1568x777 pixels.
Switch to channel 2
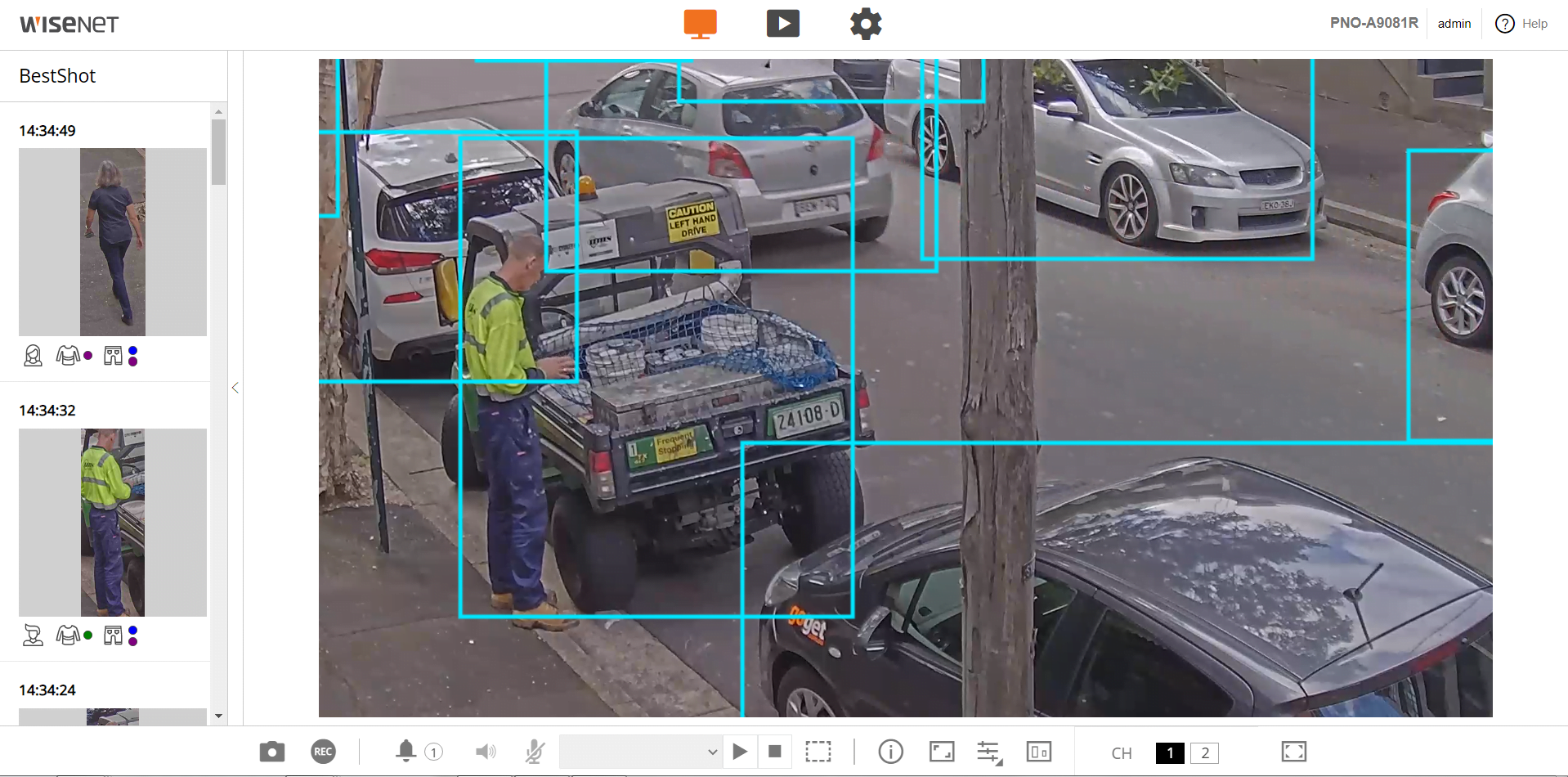tap(1204, 752)
